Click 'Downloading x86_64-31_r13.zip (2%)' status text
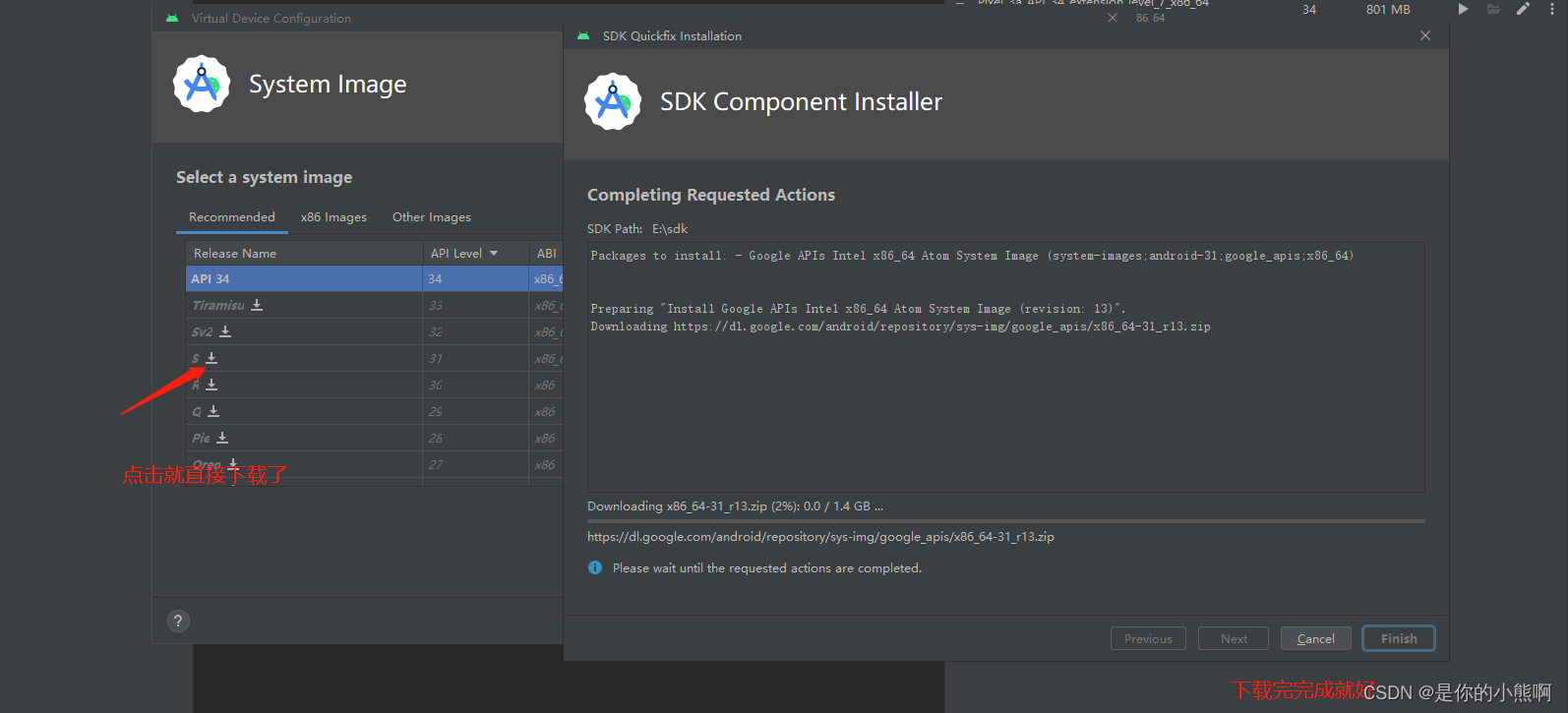 pyautogui.click(x=735, y=506)
